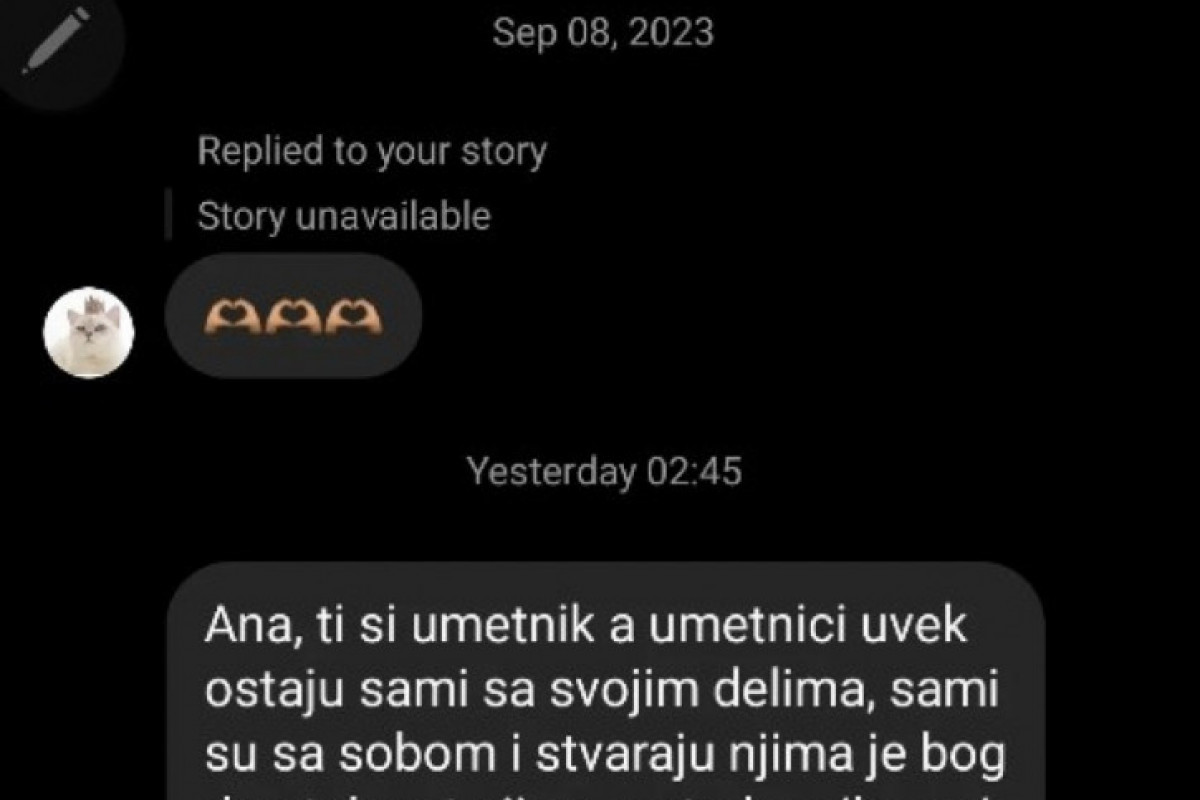The height and width of the screenshot is (800, 1200).
Task: Tap the last heart-hands emoji
Action: pos(353,318)
